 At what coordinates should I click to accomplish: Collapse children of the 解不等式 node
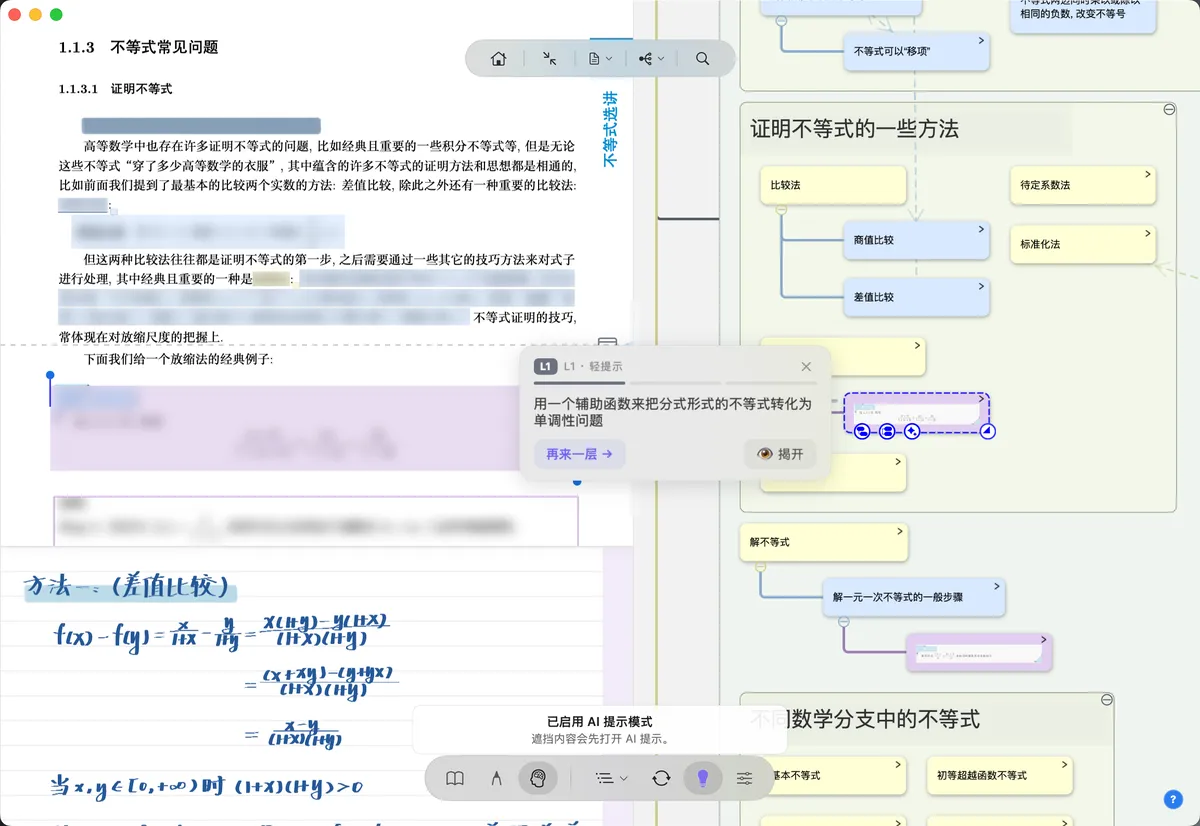pyautogui.click(x=760, y=566)
